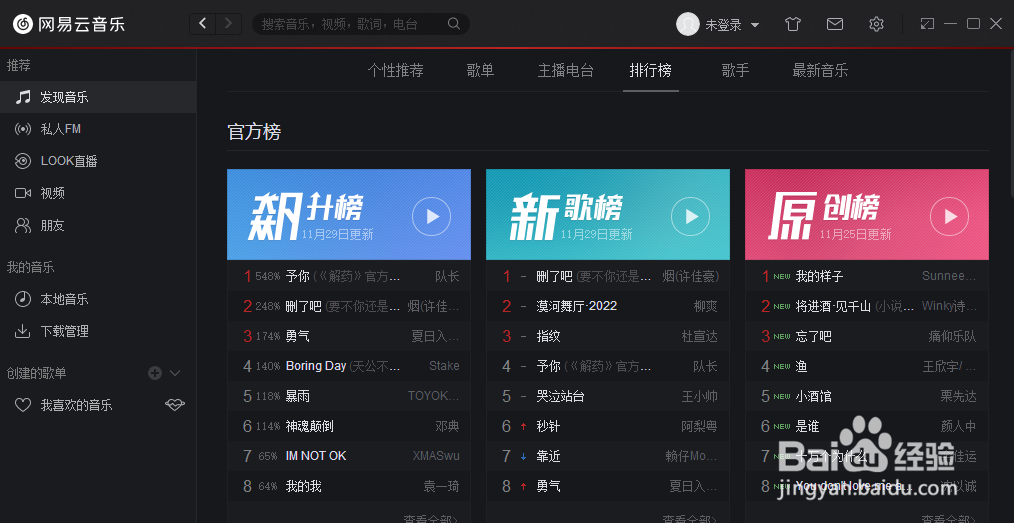Select 删了吧 ranked 1 in 新歌榜
1014x523 pixels.
point(608,276)
